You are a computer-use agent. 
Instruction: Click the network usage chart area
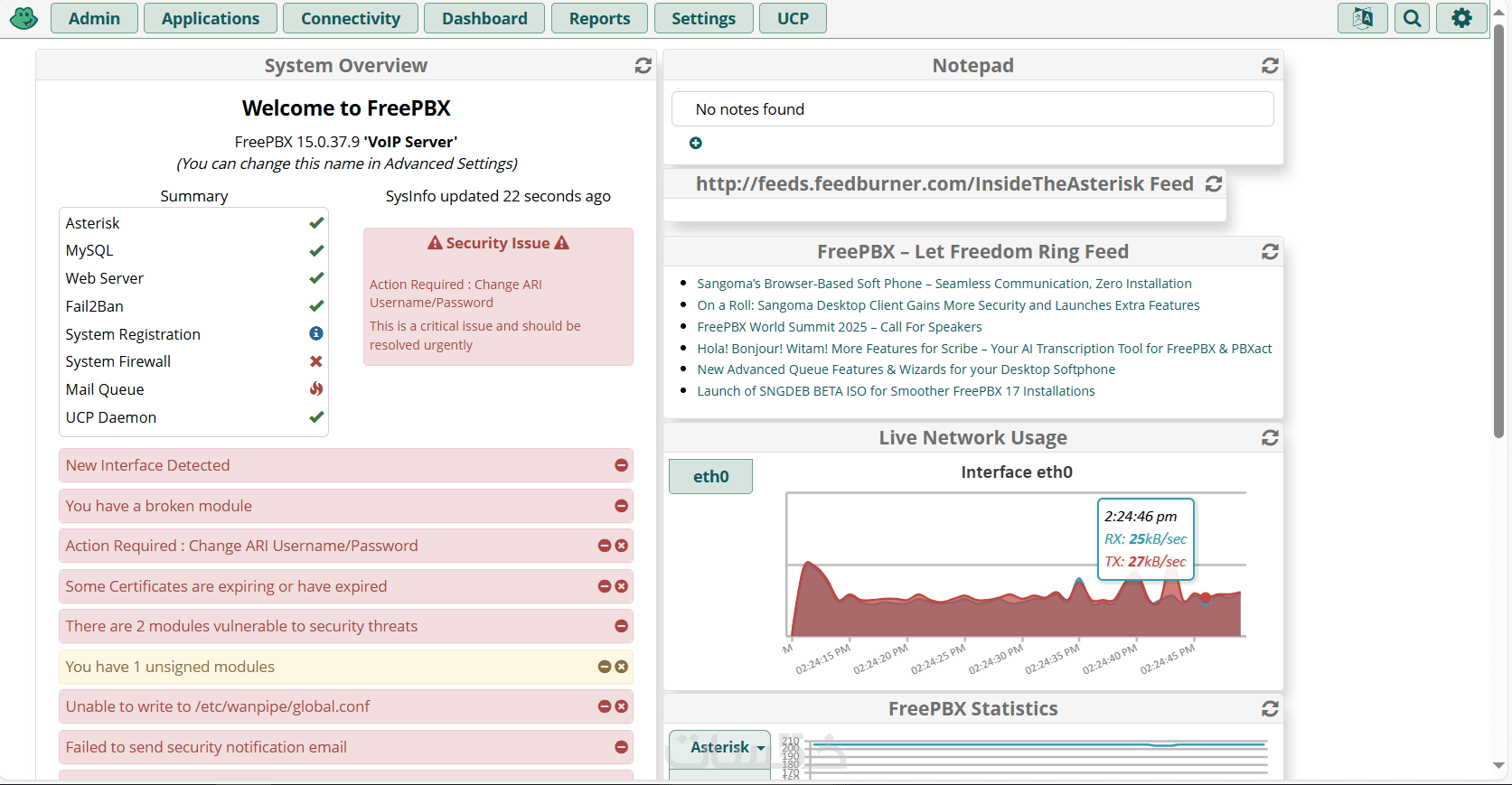coord(1016,565)
